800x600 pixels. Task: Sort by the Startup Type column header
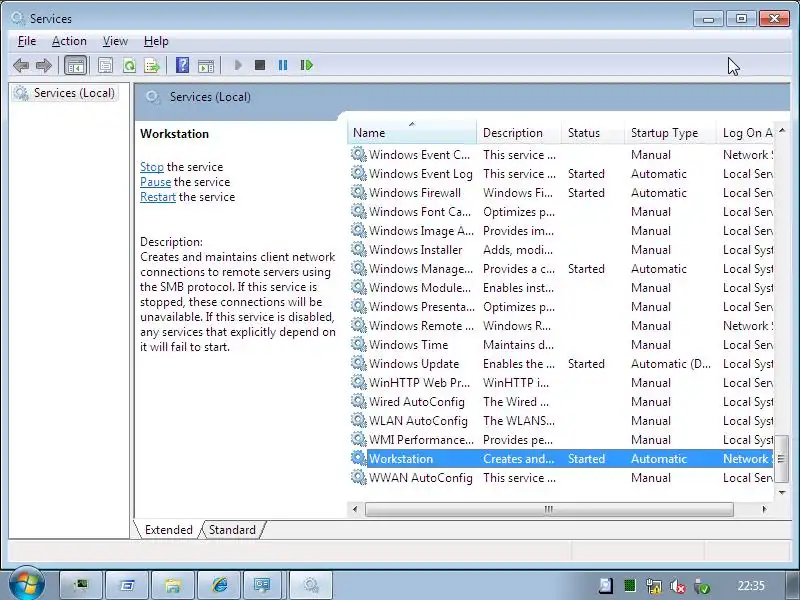670,133
